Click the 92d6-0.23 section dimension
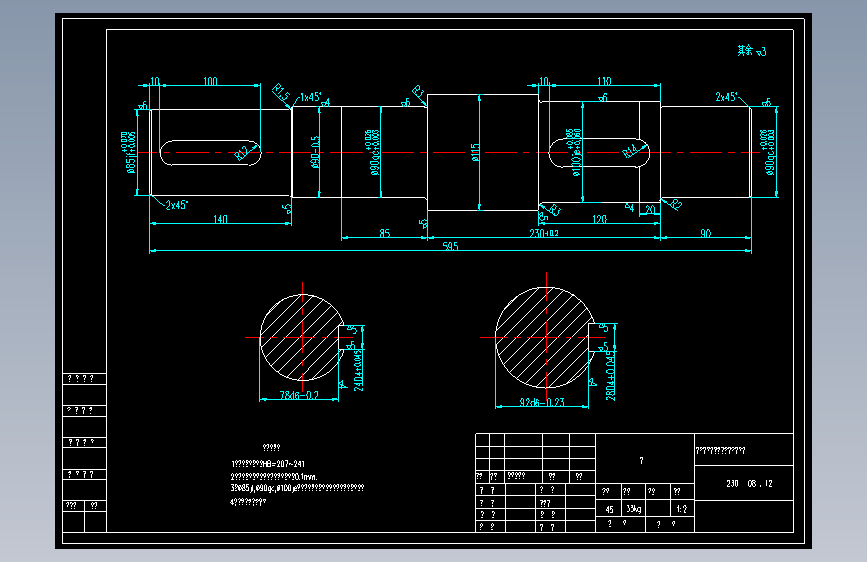The width and height of the screenshot is (867, 562). 542,402
